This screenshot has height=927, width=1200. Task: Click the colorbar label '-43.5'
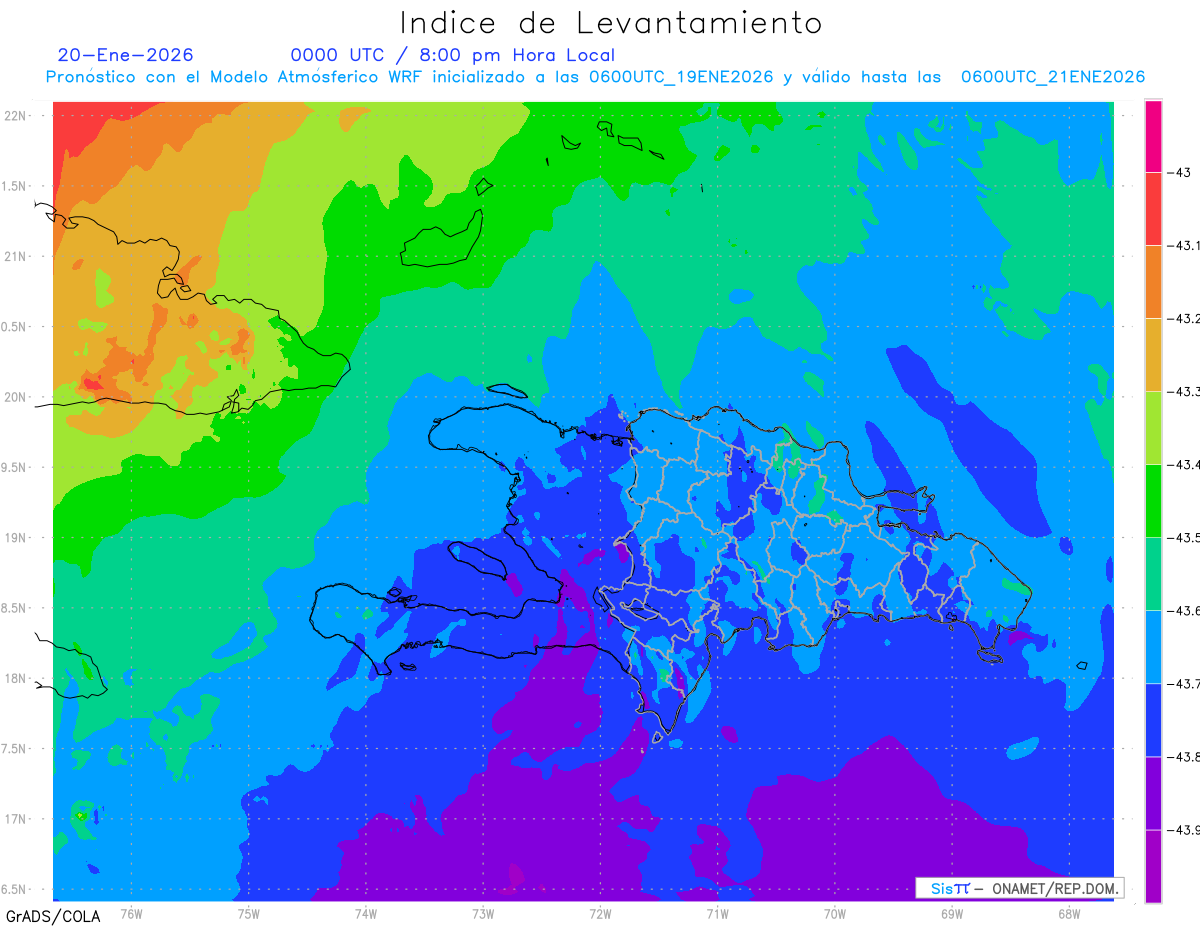pyautogui.click(x=1184, y=538)
